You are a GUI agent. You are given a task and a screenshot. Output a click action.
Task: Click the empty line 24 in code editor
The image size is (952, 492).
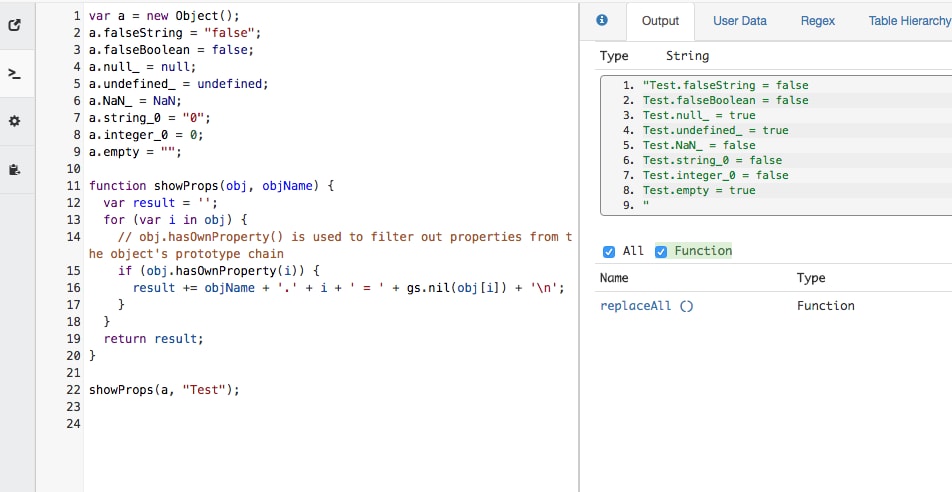(300, 424)
